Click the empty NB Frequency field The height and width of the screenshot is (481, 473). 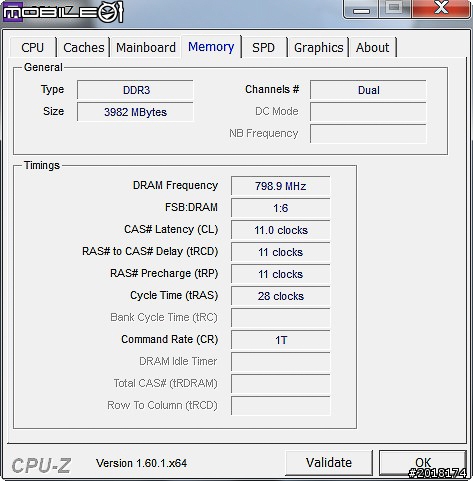[368, 134]
